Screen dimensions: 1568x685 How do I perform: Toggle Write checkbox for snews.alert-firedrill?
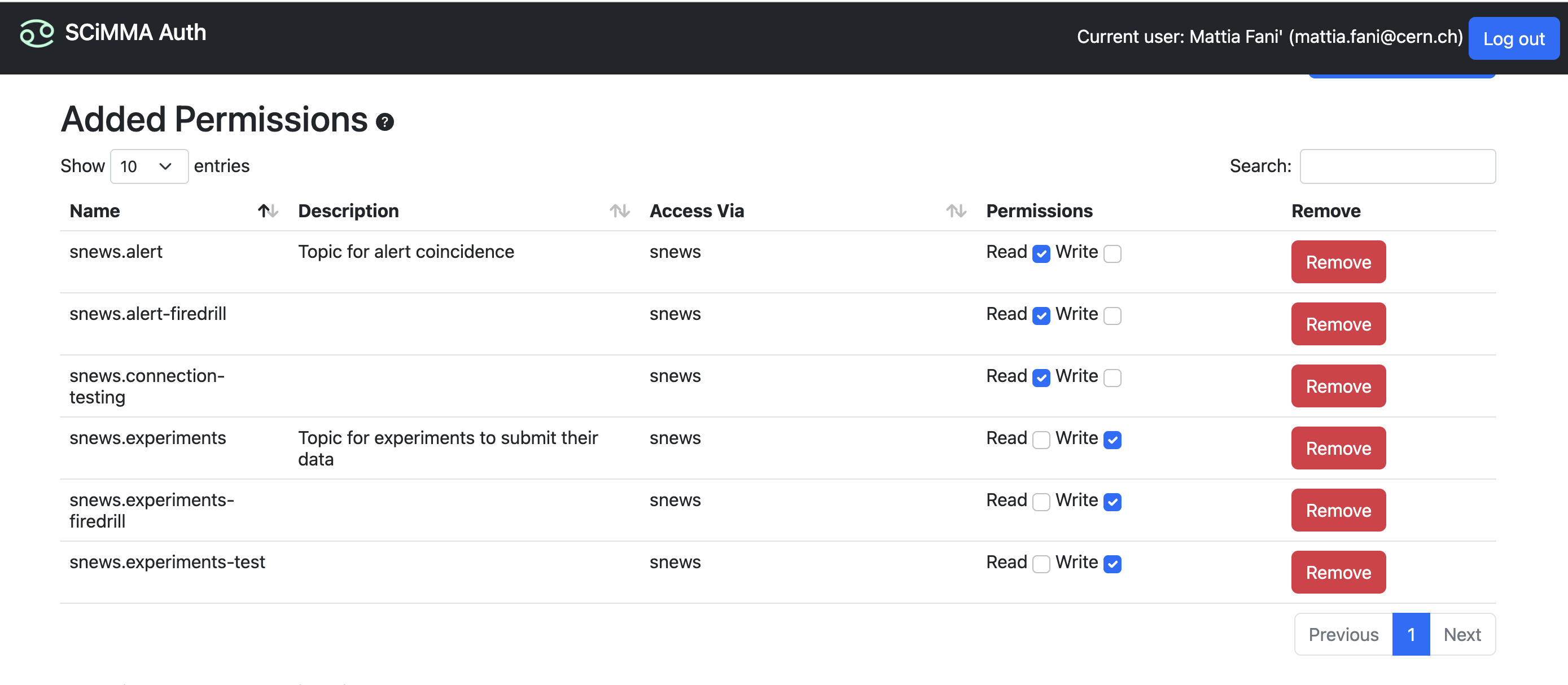click(x=1112, y=316)
